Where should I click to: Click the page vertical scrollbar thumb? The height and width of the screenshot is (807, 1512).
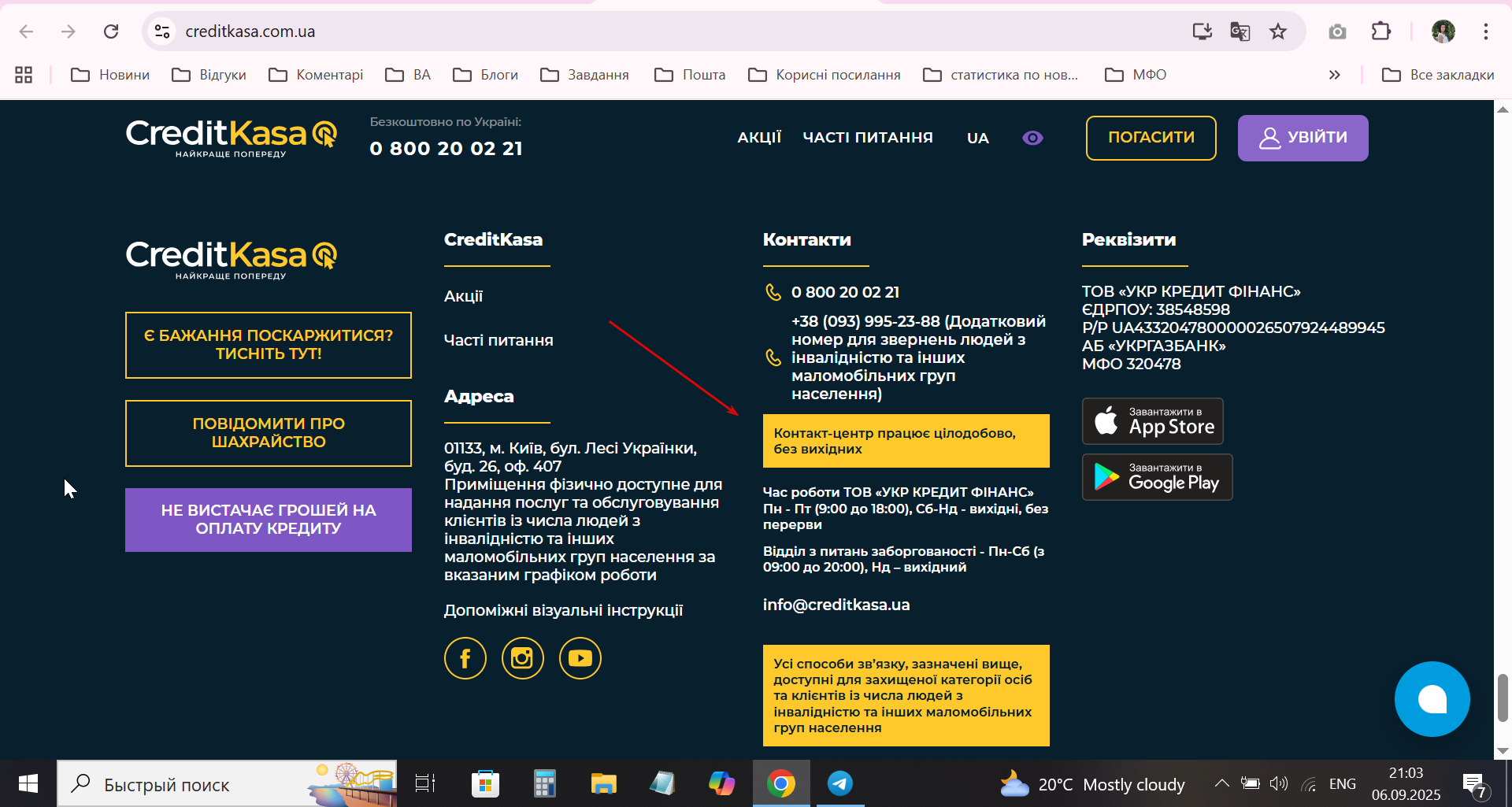(x=1503, y=698)
